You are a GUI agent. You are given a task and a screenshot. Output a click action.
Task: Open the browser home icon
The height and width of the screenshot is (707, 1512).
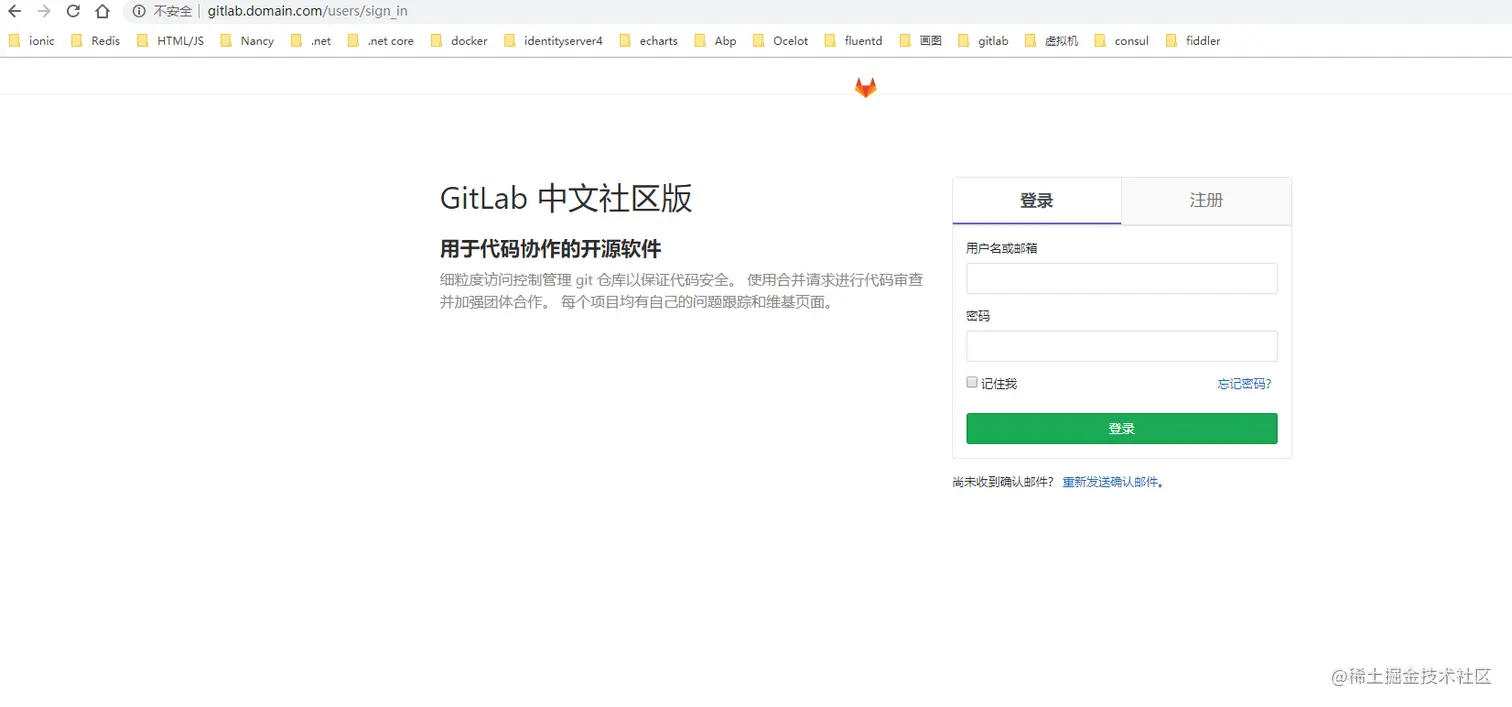click(102, 11)
